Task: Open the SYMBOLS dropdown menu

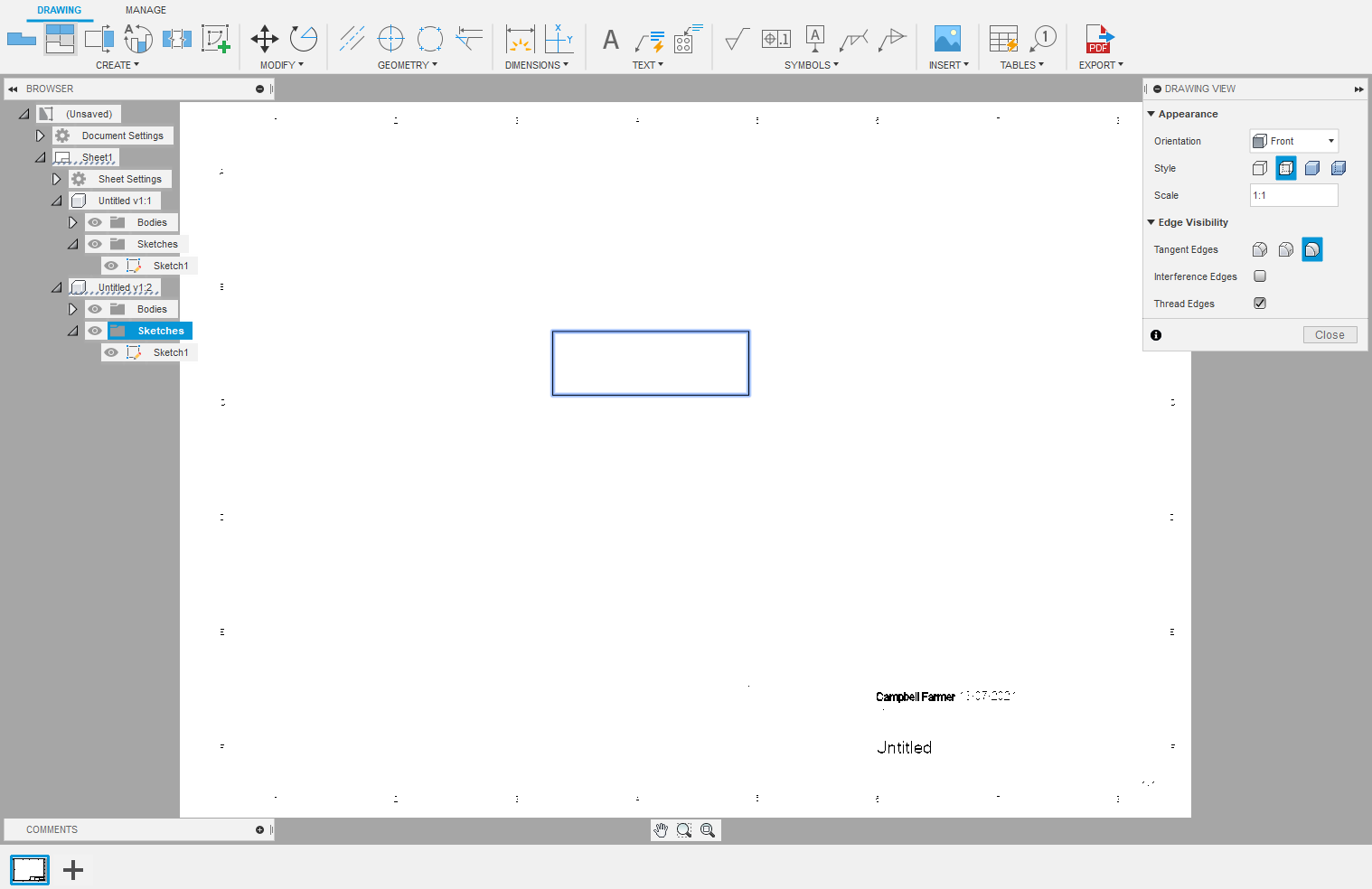Action: [x=812, y=65]
